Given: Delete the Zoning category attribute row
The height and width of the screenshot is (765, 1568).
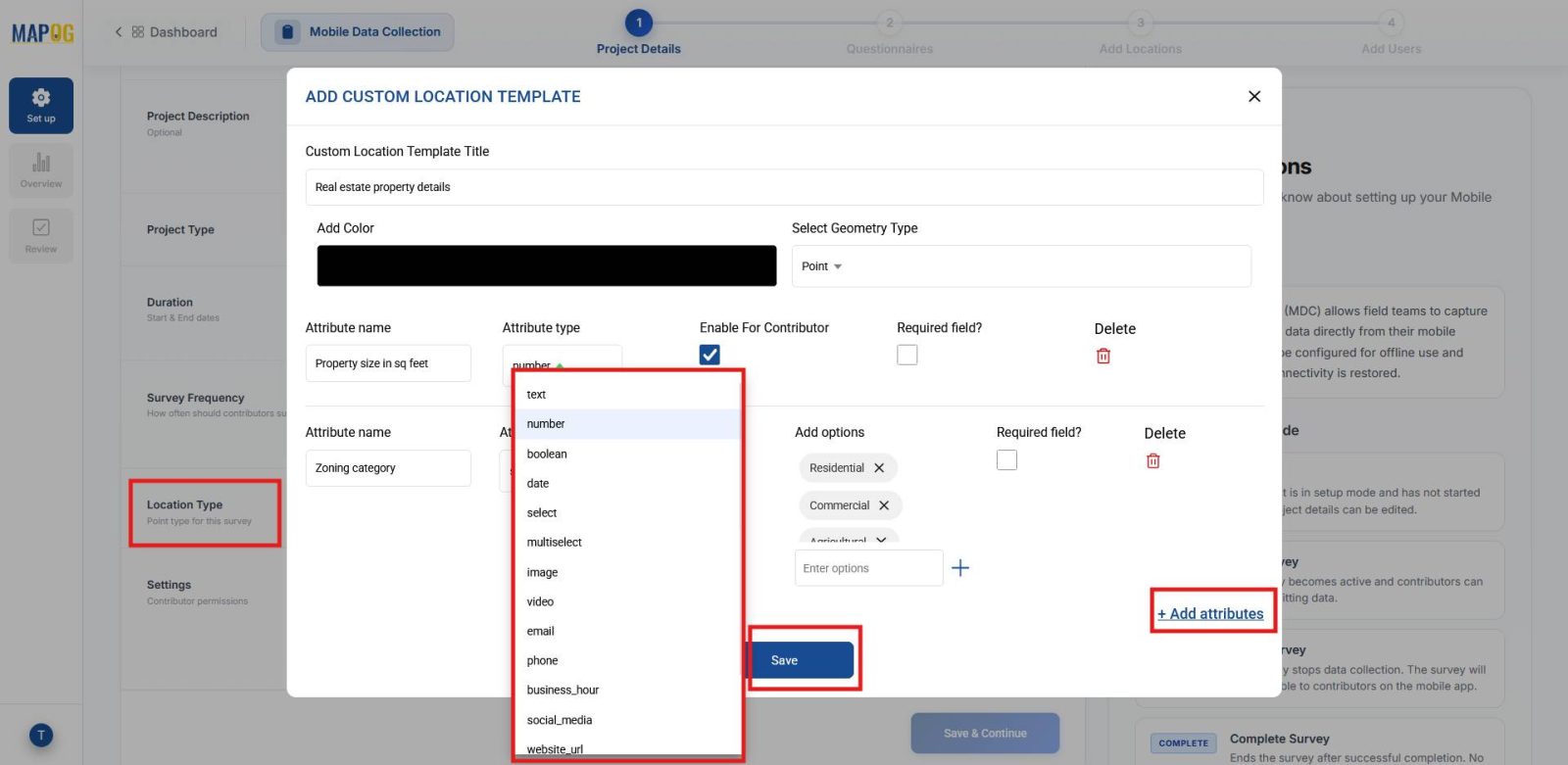Looking at the screenshot, I should point(1153,460).
